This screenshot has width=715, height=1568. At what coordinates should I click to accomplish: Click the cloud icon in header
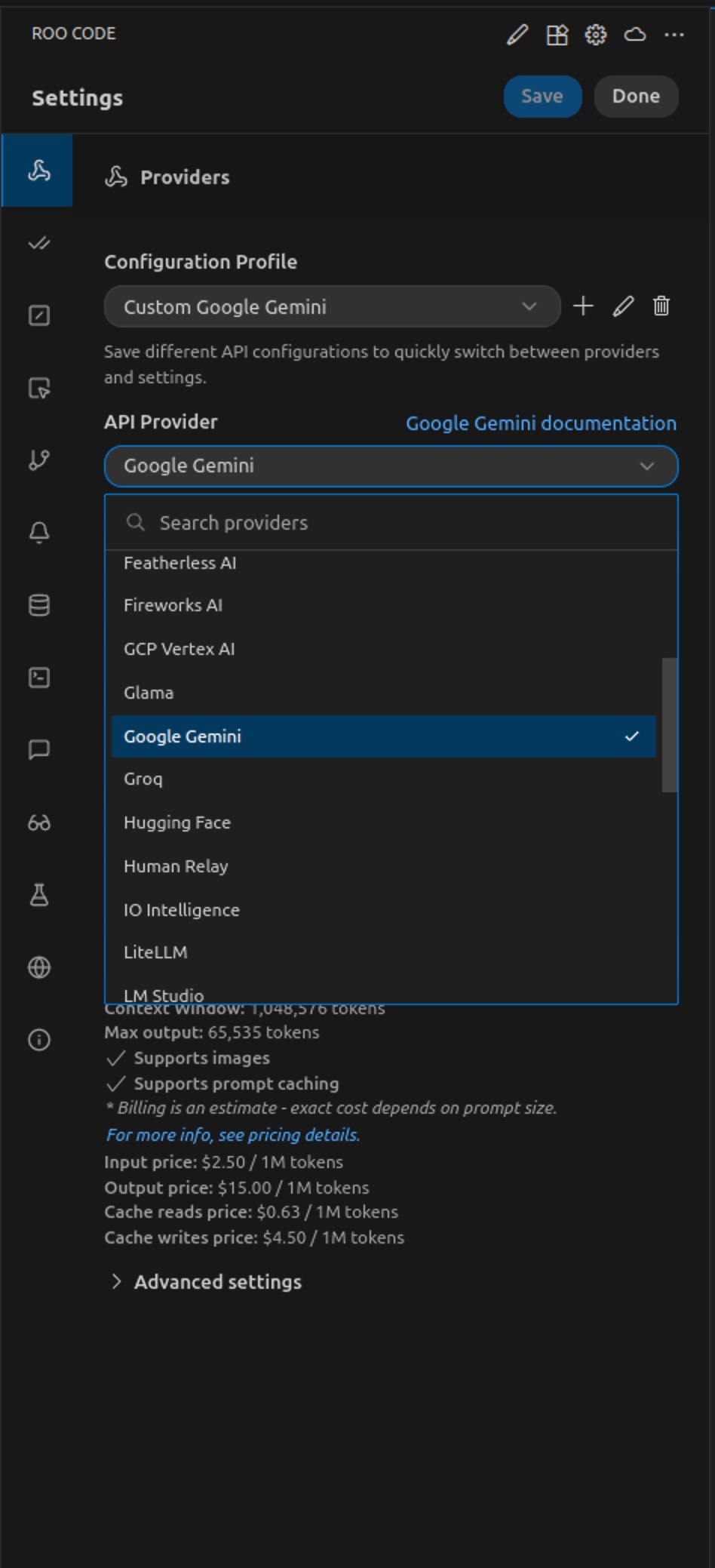click(x=635, y=35)
